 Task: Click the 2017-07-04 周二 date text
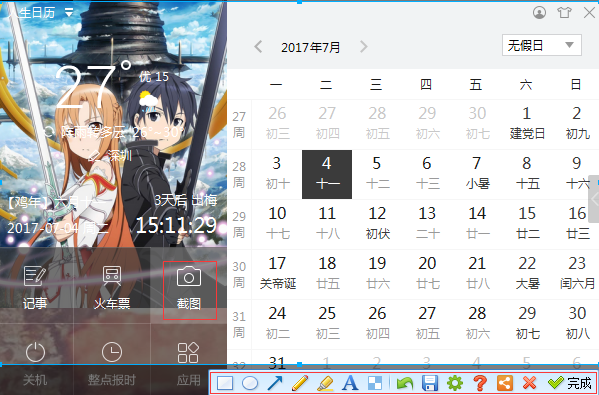coord(58,228)
